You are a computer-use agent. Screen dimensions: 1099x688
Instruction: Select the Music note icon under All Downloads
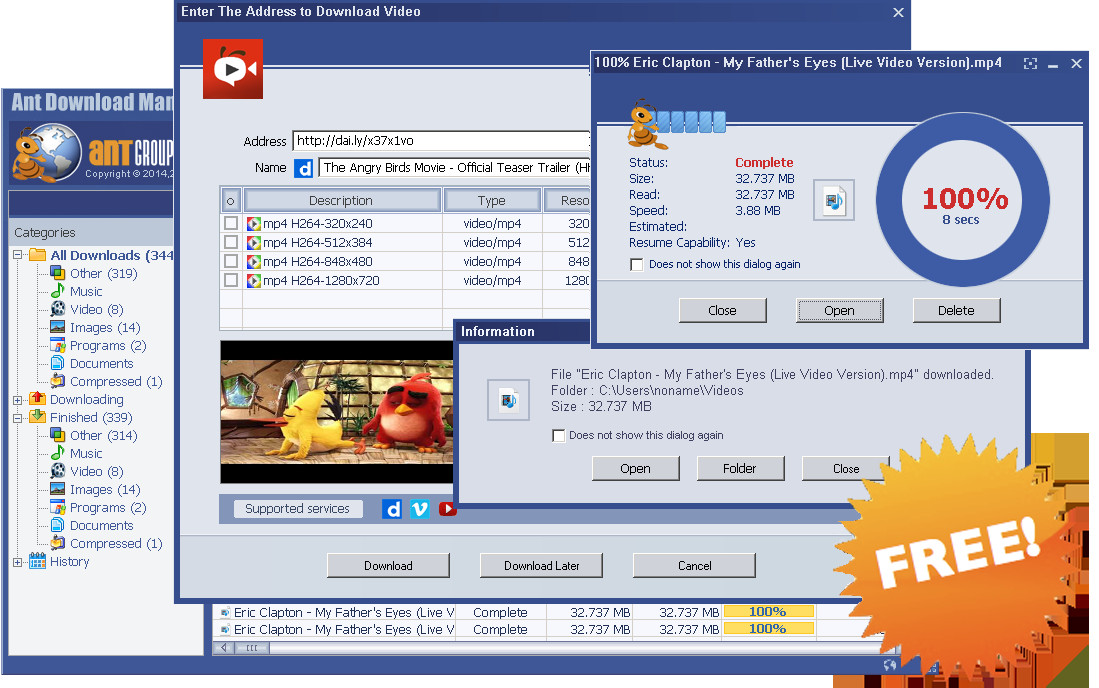pyautogui.click(x=57, y=291)
